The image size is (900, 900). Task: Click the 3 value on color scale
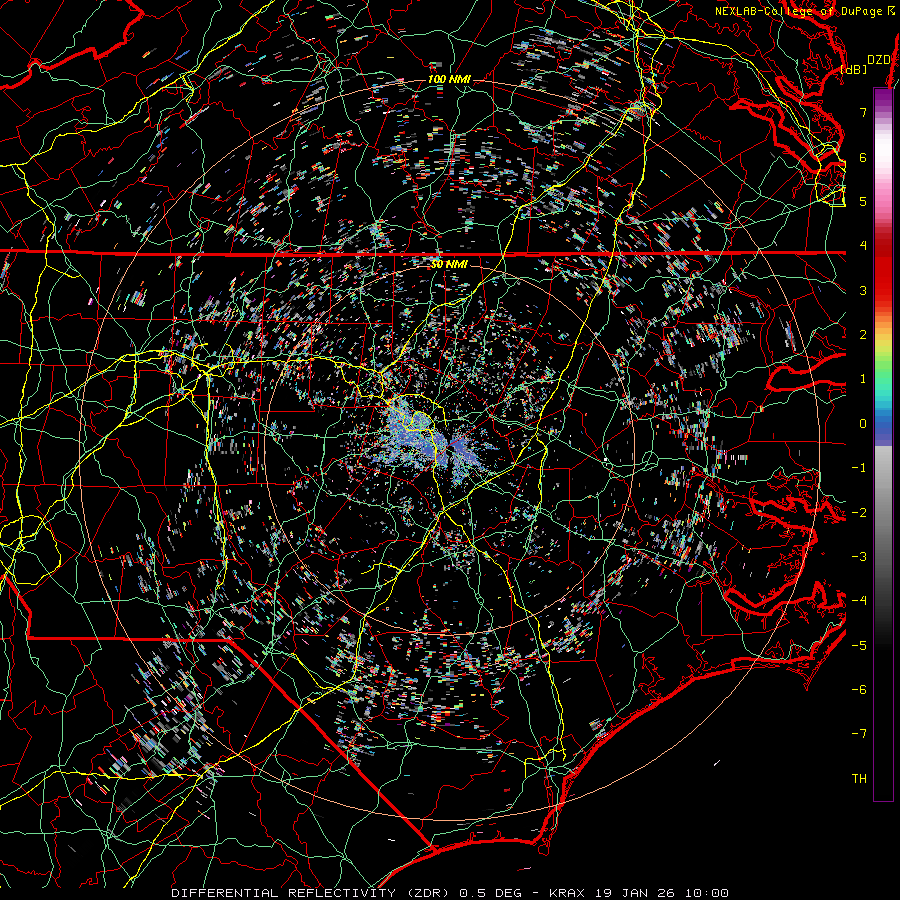click(863, 290)
